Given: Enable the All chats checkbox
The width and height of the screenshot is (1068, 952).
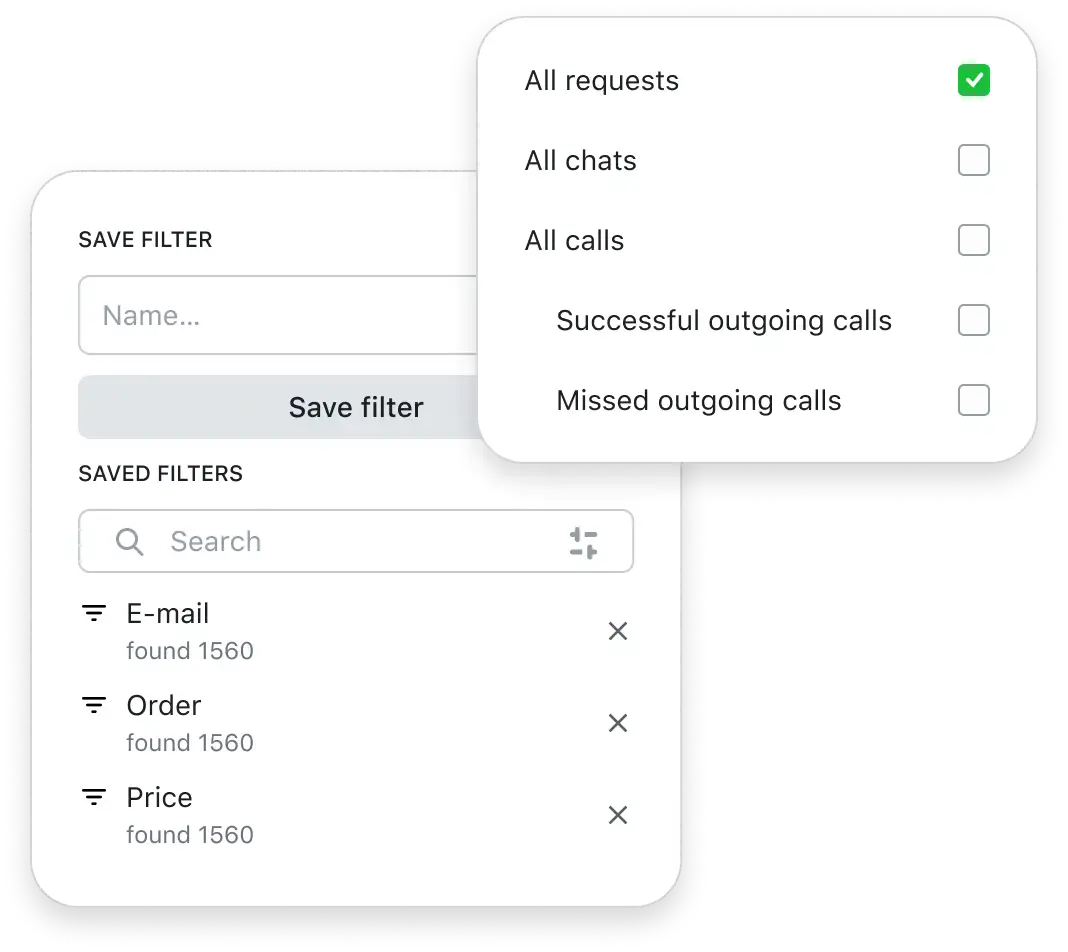Looking at the screenshot, I should [973, 161].
